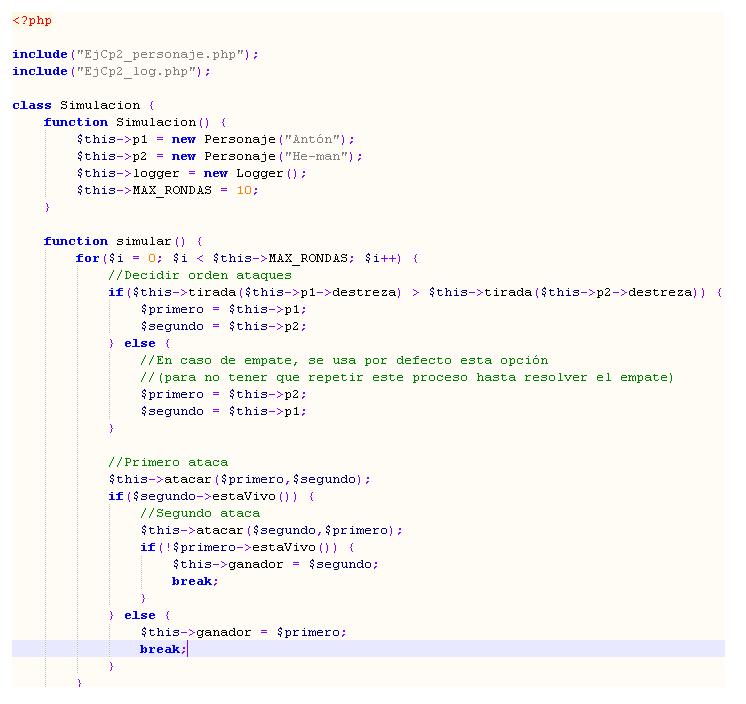This screenshot has width=746, height=704.
Task: Click "$i < $this->MAX_RONDAS" loop condition
Action: [x=260, y=258]
